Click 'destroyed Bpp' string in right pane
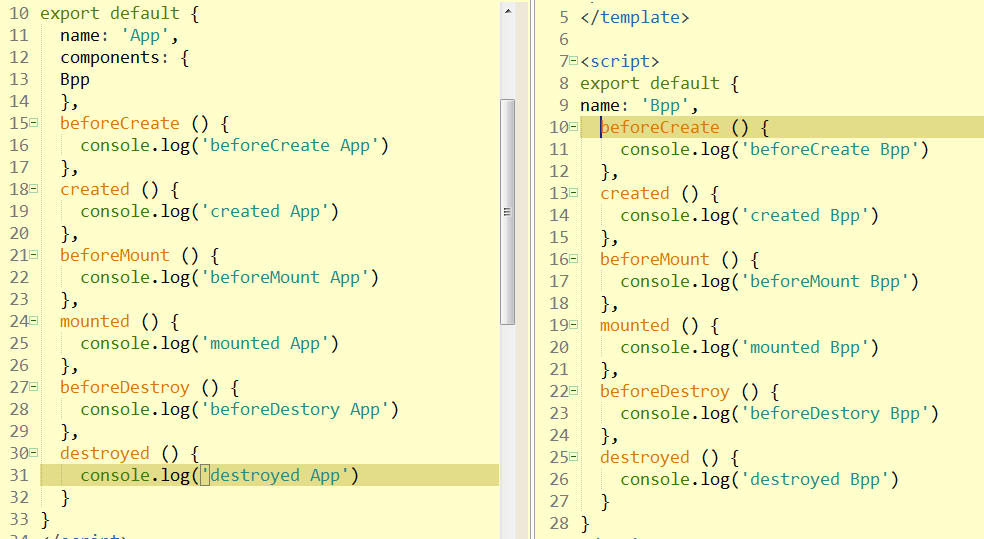The image size is (984, 539). point(815,479)
